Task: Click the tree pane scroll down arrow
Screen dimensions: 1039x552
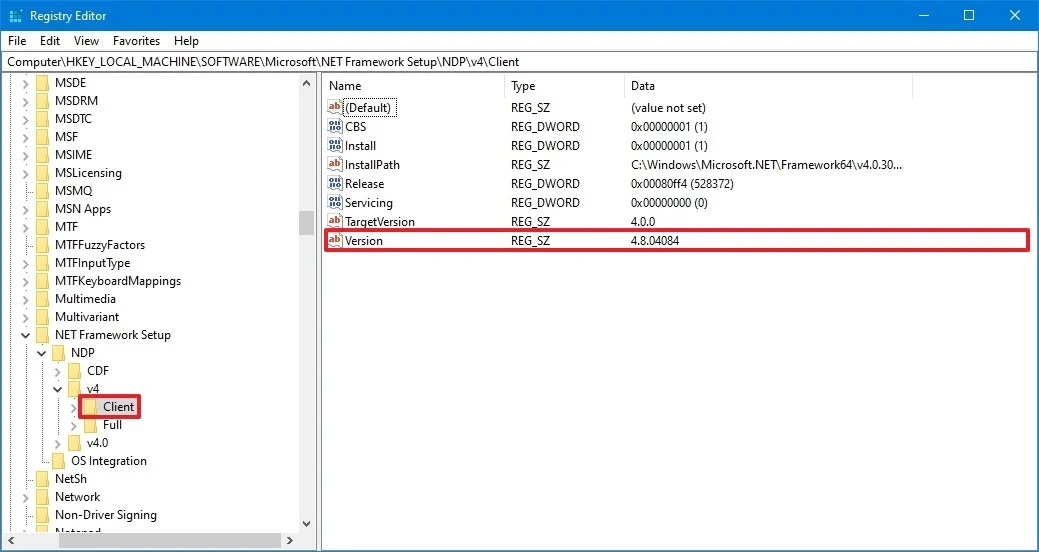Action: coord(306,524)
